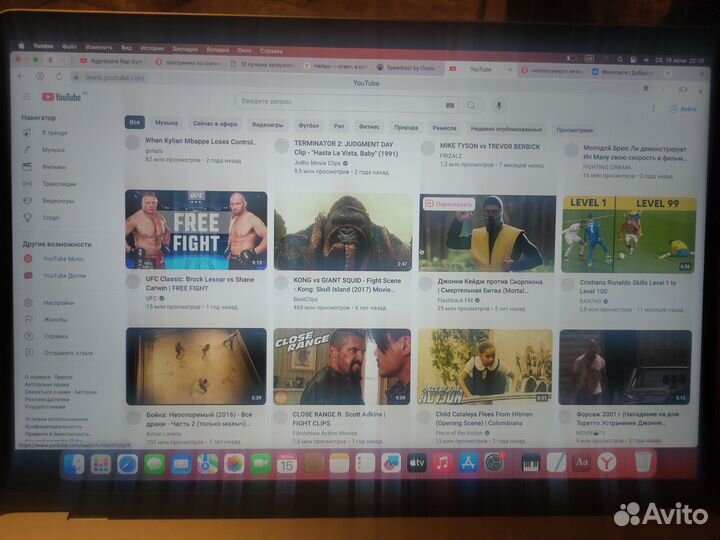Go back with the browser back arrow
Screen dimensions: 720x540
[x=21, y=76]
